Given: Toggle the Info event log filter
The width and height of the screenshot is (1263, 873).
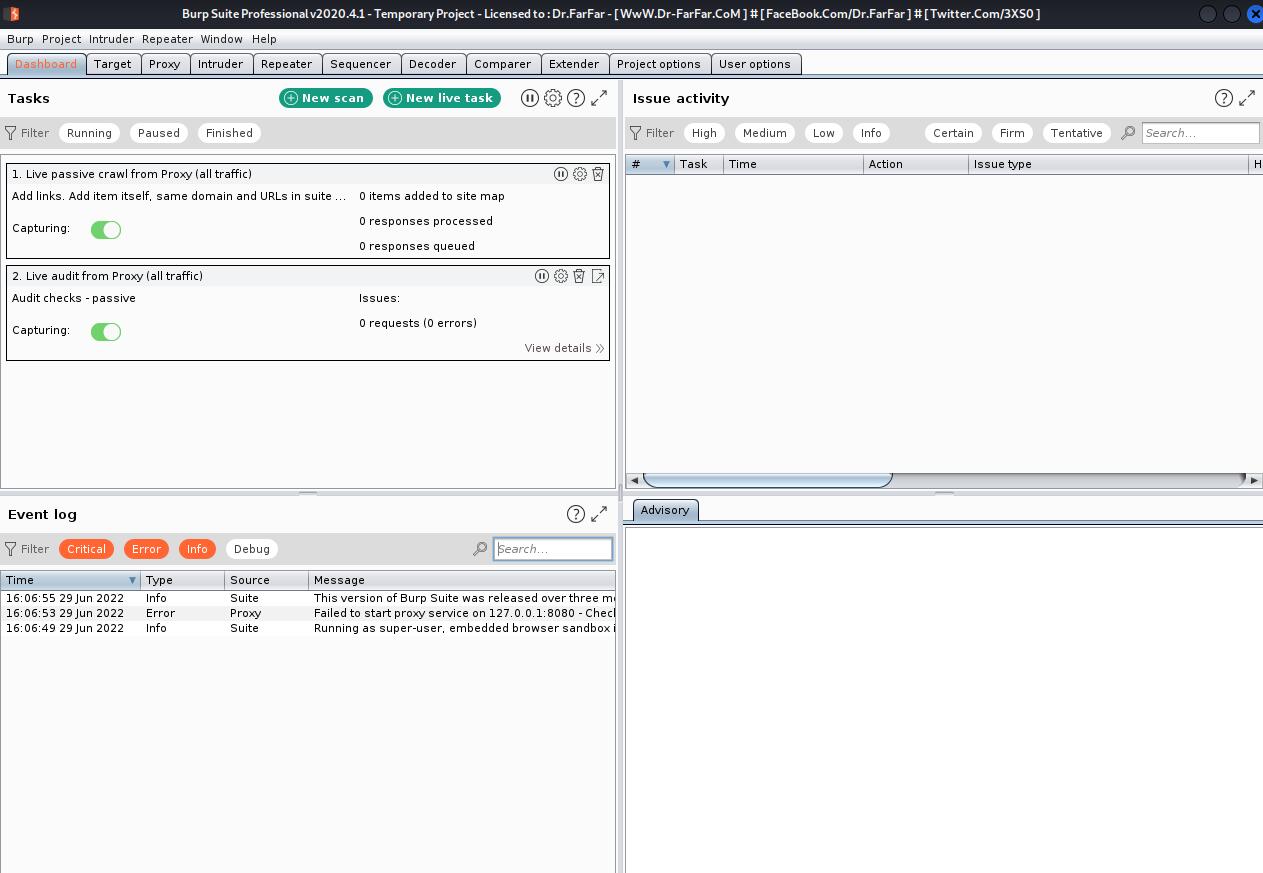Looking at the screenshot, I should coord(197,549).
